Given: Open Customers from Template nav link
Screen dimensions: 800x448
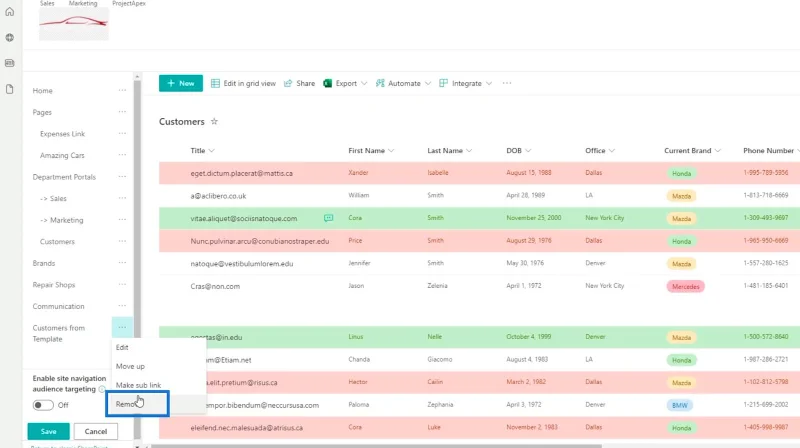Looking at the screenshot, I should pyautogui.click(x=59, y=333).
